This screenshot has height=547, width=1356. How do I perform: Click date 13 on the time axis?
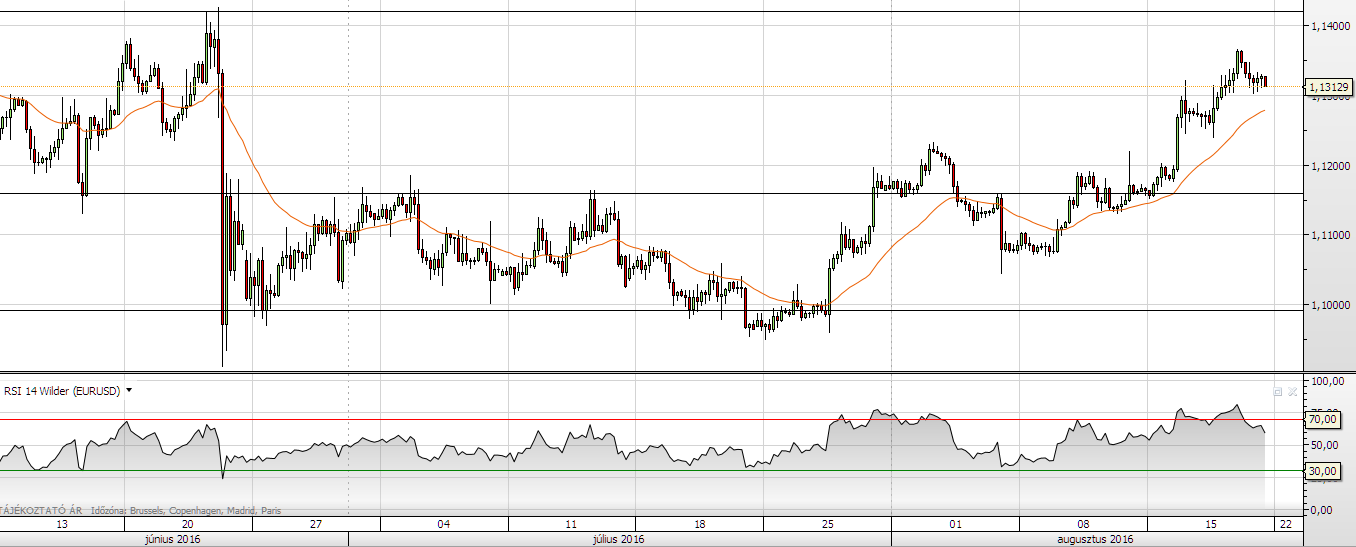(61, 524)
